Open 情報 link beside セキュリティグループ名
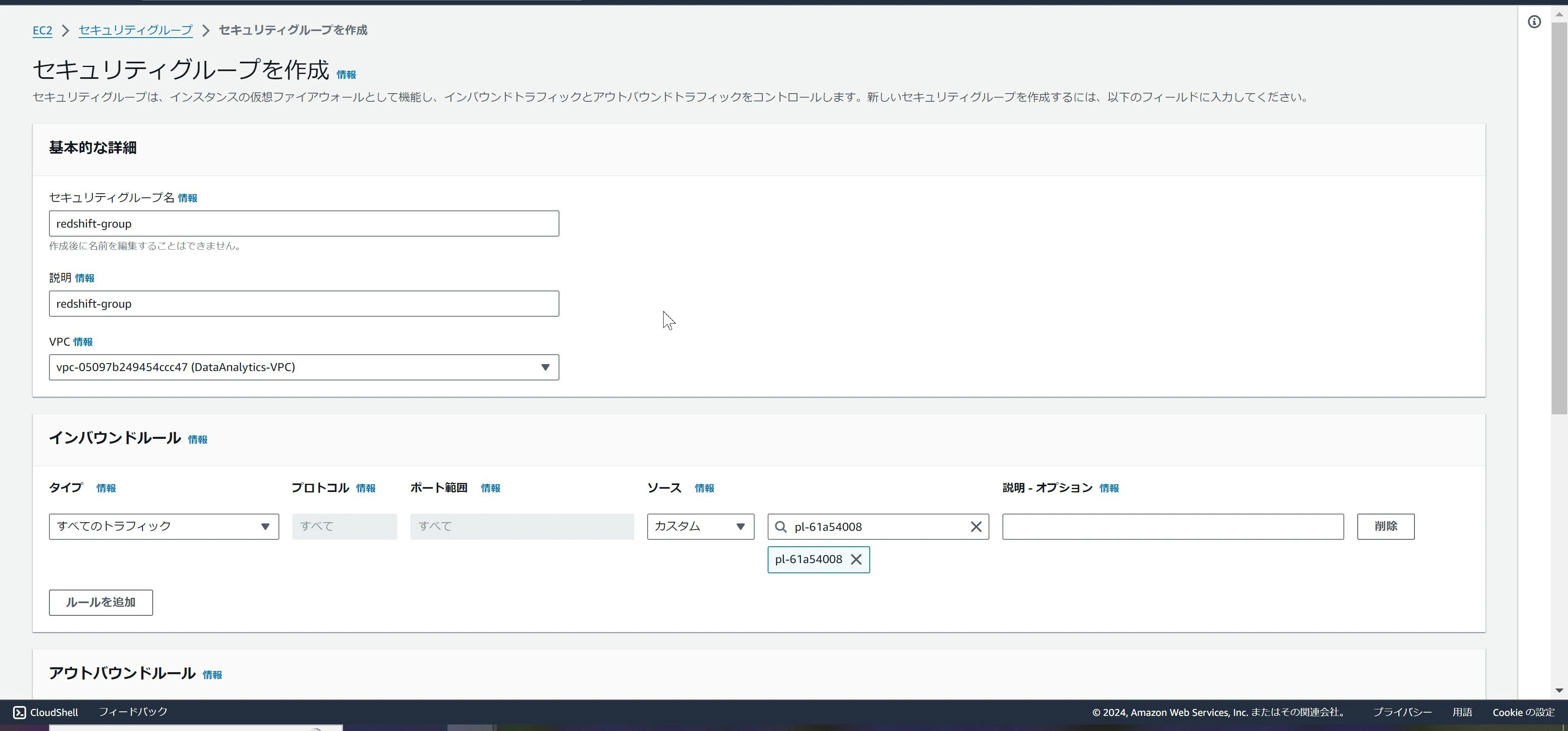The width and height of the screenshot is (1568, 731). (x=187, y=198)
